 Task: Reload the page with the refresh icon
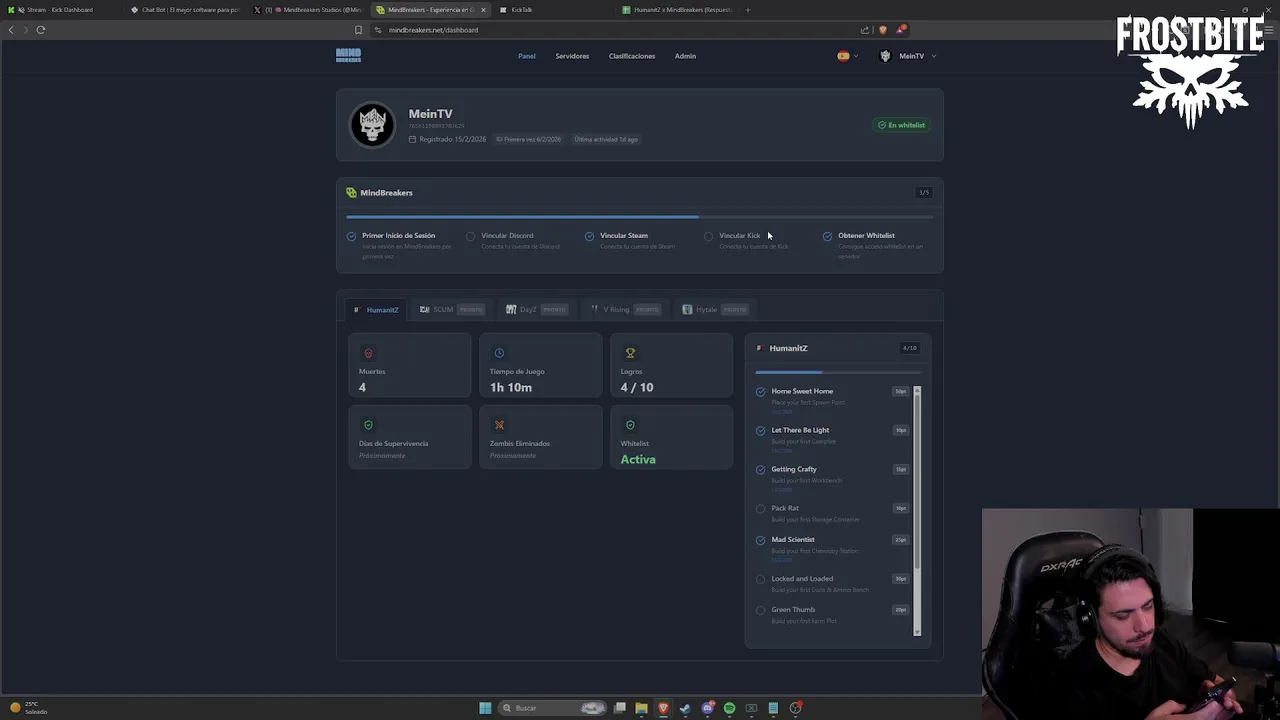41,30
